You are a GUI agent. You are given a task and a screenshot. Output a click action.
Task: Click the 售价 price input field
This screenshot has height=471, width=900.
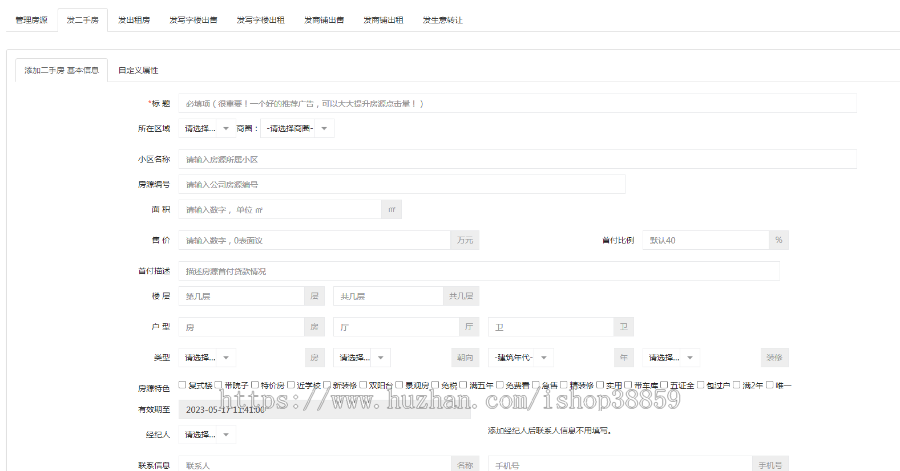tap(315, 240)
